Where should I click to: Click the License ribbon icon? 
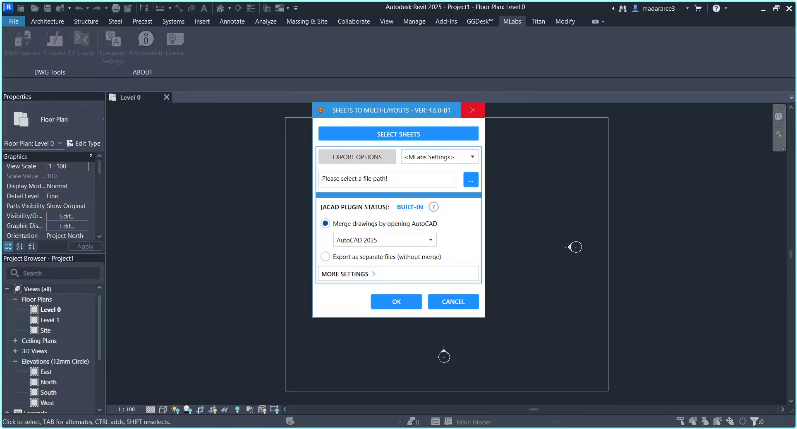tap(175, 39)
